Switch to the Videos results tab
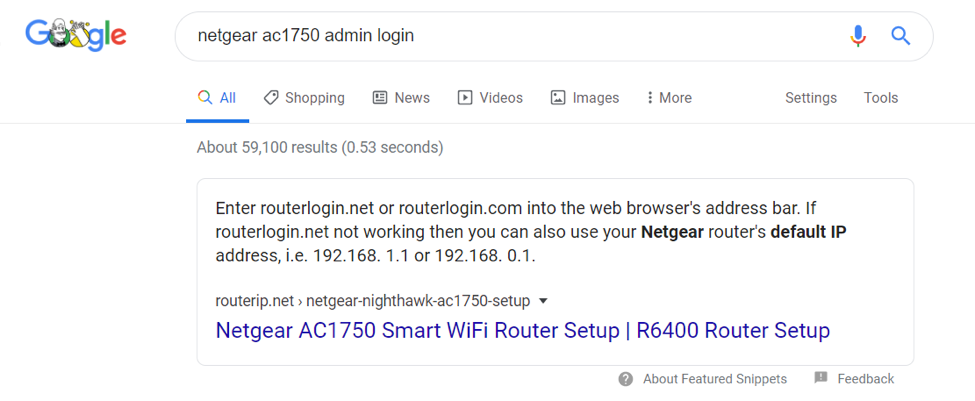 coord(490,98)
